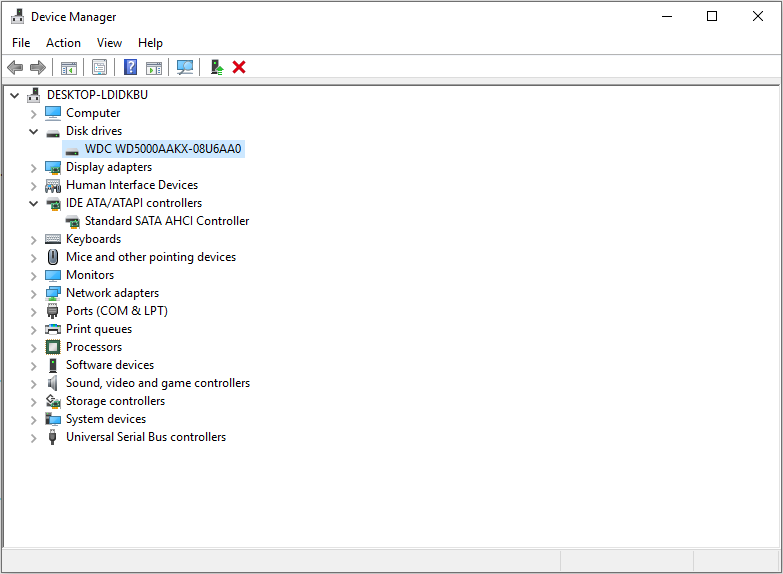Select the WDC WD5000AAKX-08U6AA0 label
The image size is (783, 574).
[163, 149]
